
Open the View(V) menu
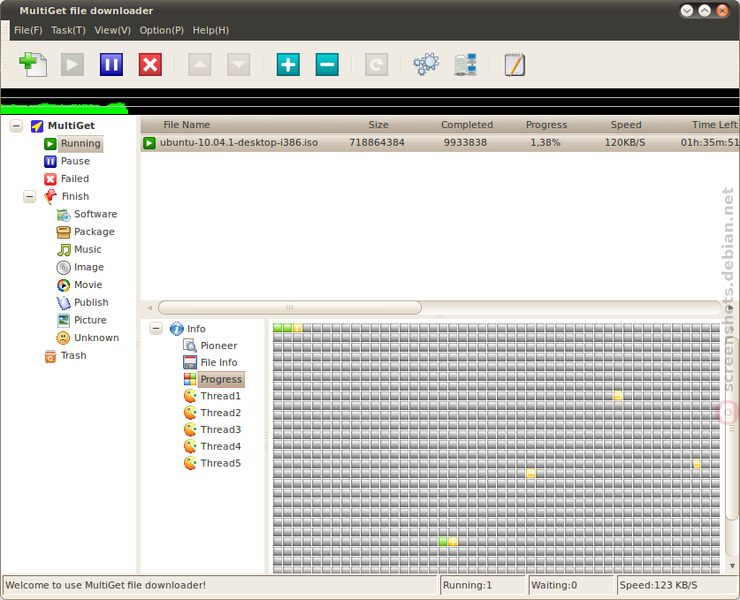pyautogui.click(x=112, y=30)
